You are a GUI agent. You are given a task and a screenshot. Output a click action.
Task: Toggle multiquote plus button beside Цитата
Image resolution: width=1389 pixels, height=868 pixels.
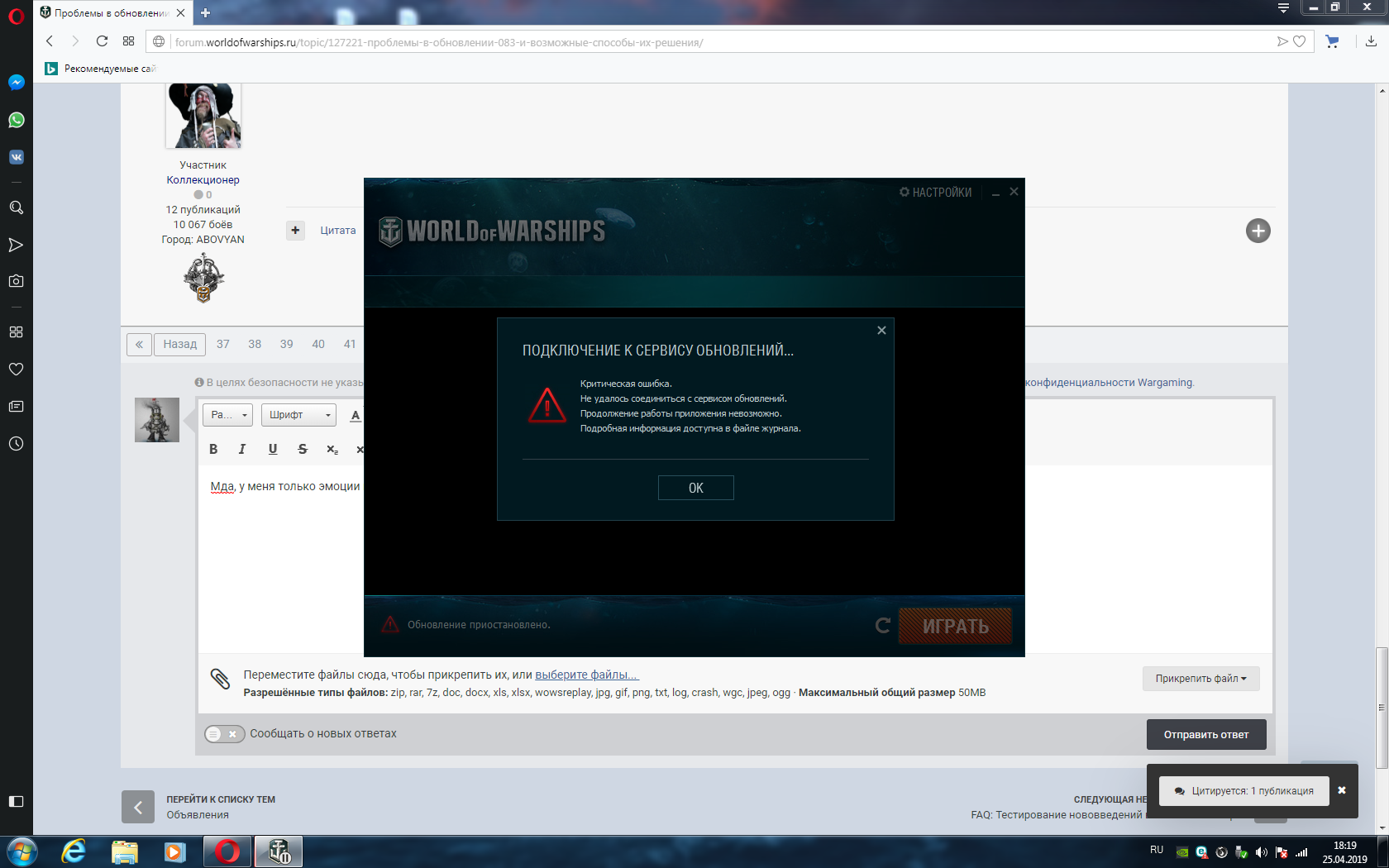(x=295, y=231)
